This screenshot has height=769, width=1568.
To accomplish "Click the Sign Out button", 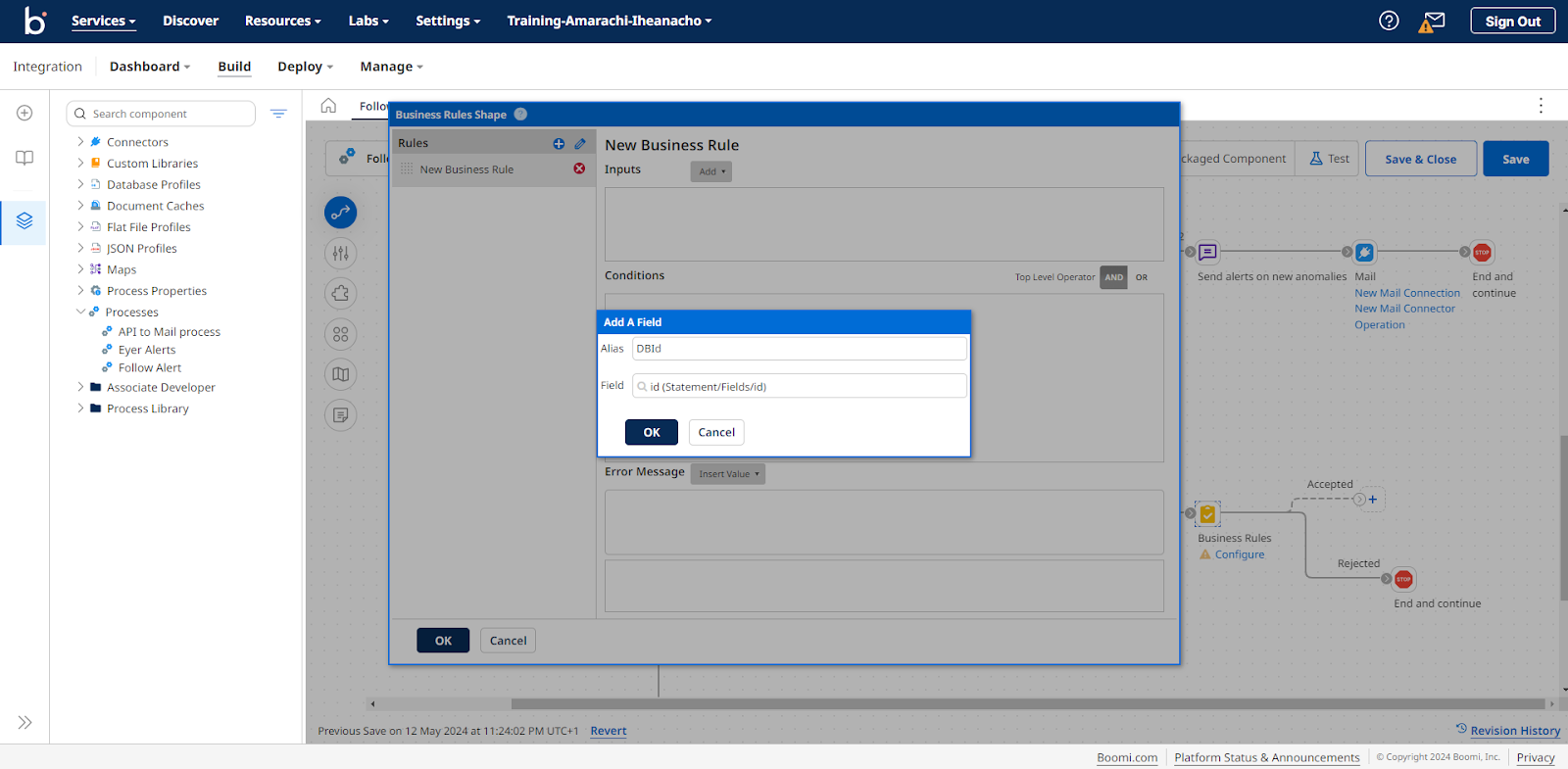I will 1512,21.
